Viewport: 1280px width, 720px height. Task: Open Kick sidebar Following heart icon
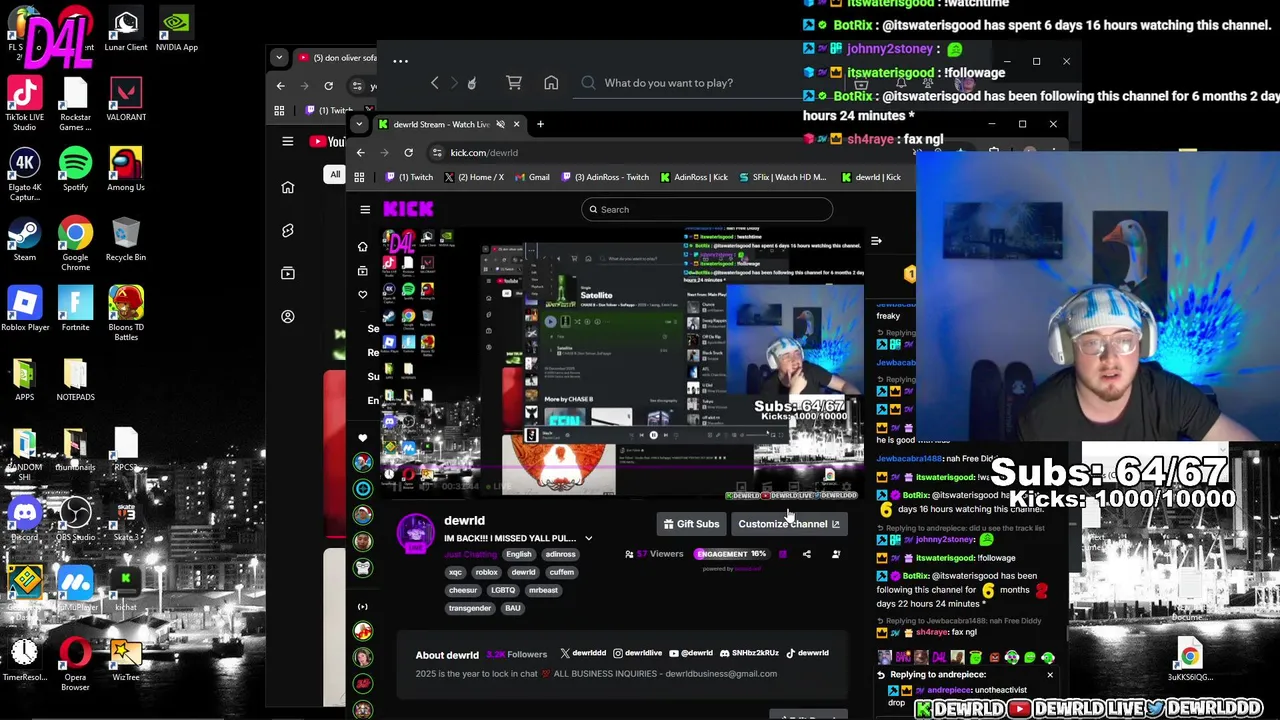(362, 294)
